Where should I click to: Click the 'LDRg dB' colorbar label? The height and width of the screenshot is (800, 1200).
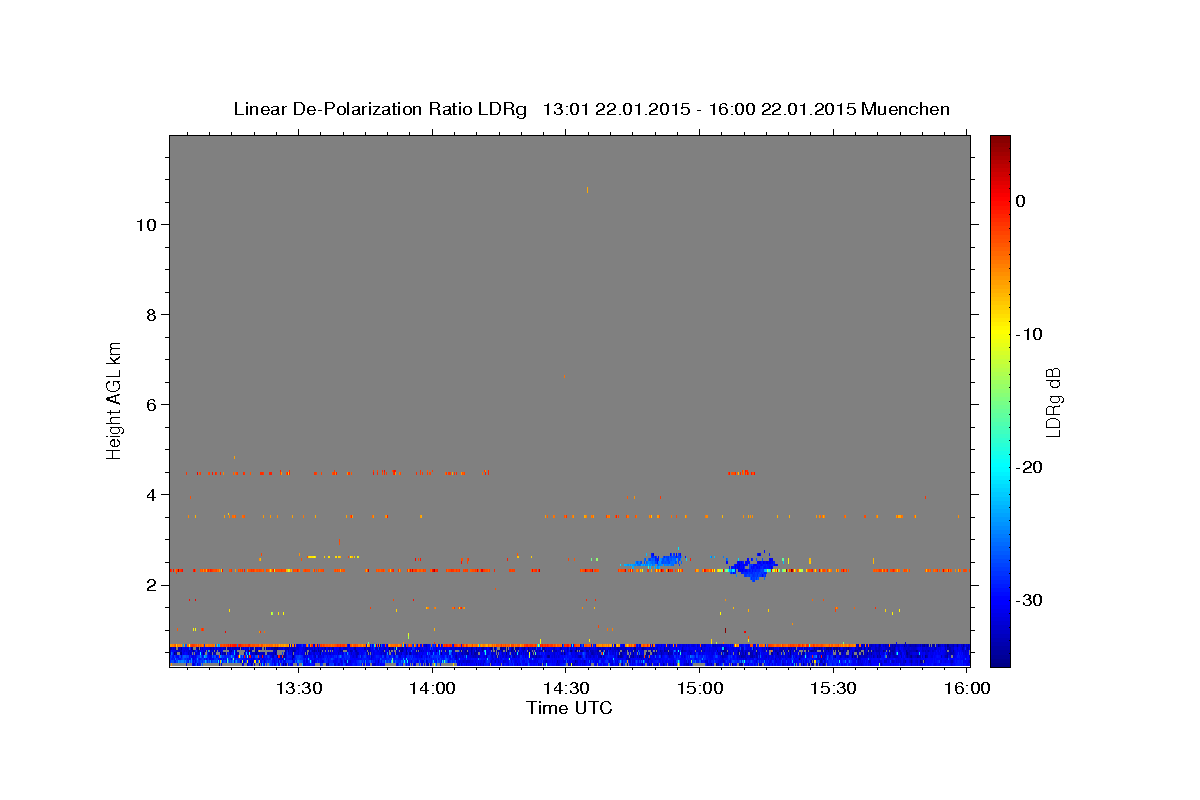pyautogui.click(x=1053, y=402)
